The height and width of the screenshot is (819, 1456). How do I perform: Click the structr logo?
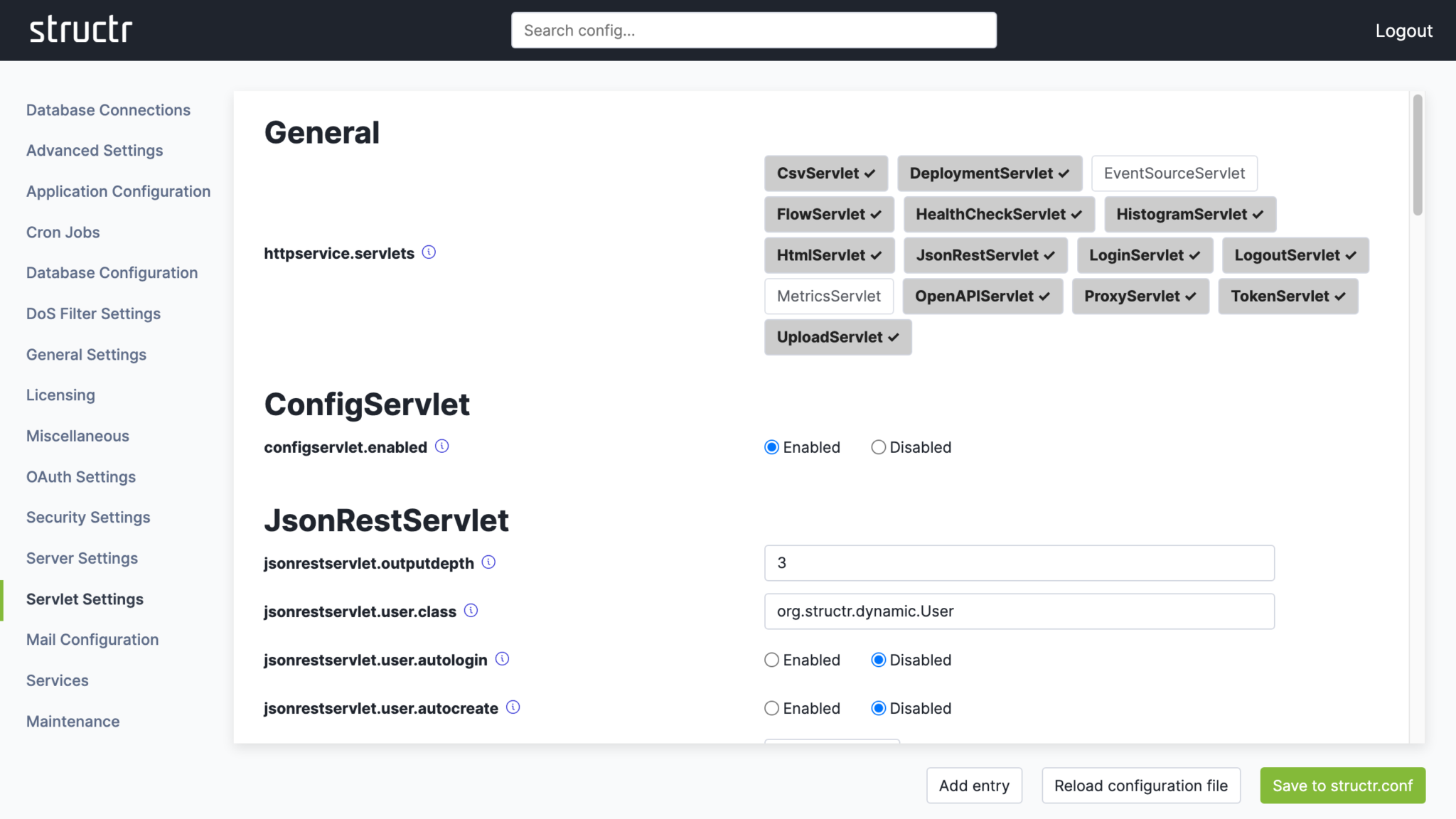pos(81,30)
